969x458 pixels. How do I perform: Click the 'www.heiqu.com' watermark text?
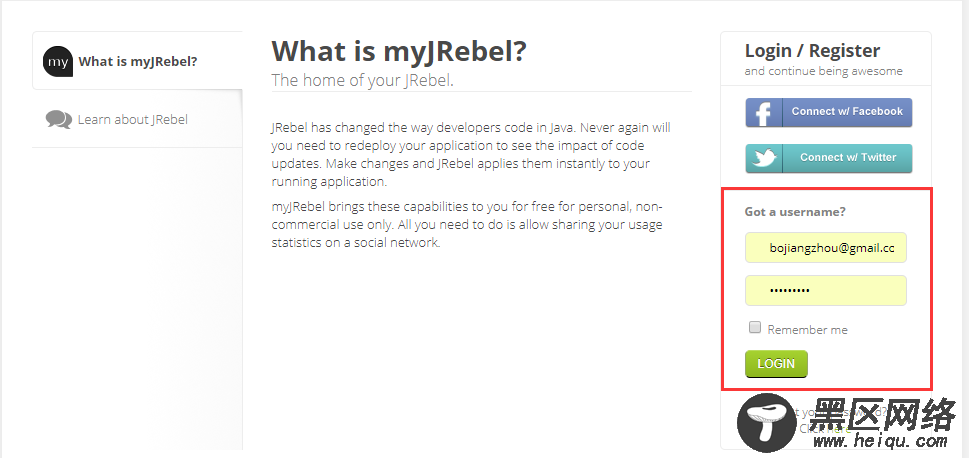point(880,441)
